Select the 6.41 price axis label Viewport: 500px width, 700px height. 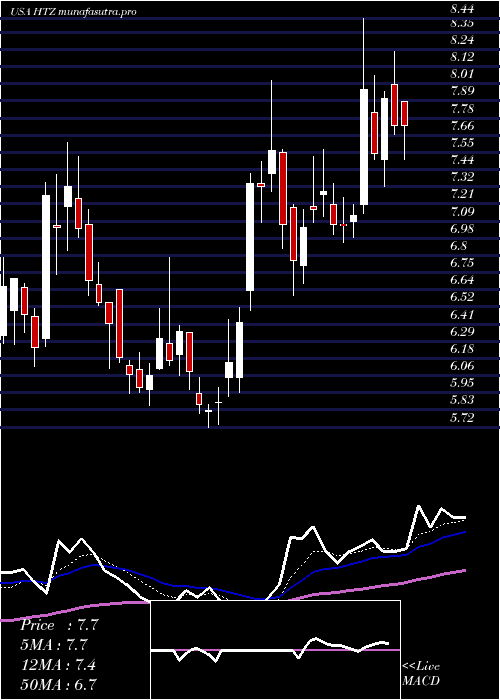(463, 314)
